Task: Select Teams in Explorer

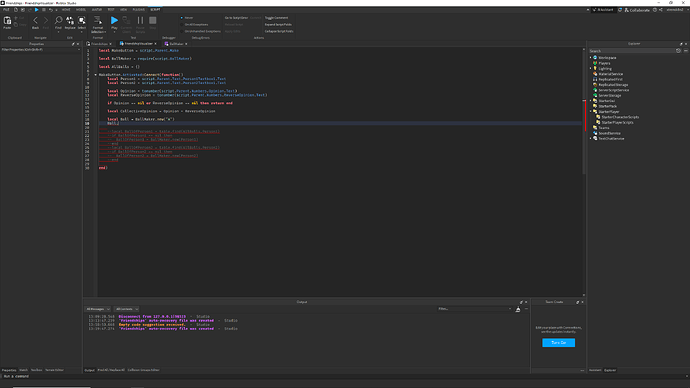Action: coord(603,128)
